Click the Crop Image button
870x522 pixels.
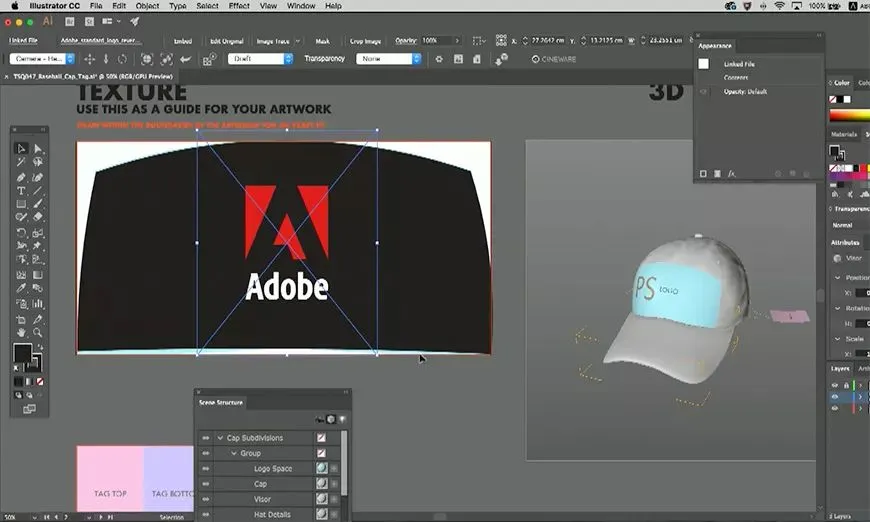[x=365, y=41]
